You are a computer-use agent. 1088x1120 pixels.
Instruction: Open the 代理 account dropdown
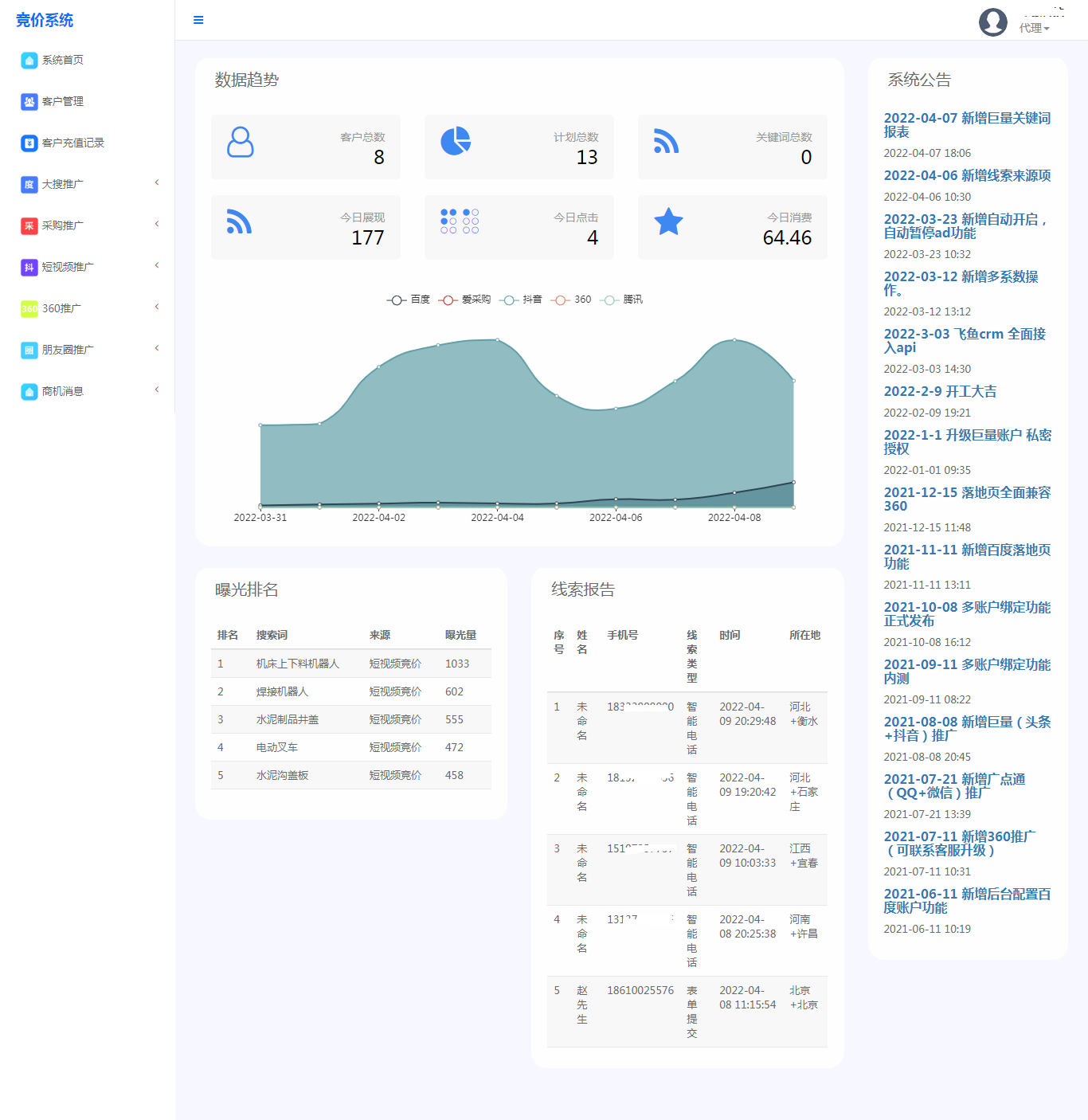pos(1035,28)
